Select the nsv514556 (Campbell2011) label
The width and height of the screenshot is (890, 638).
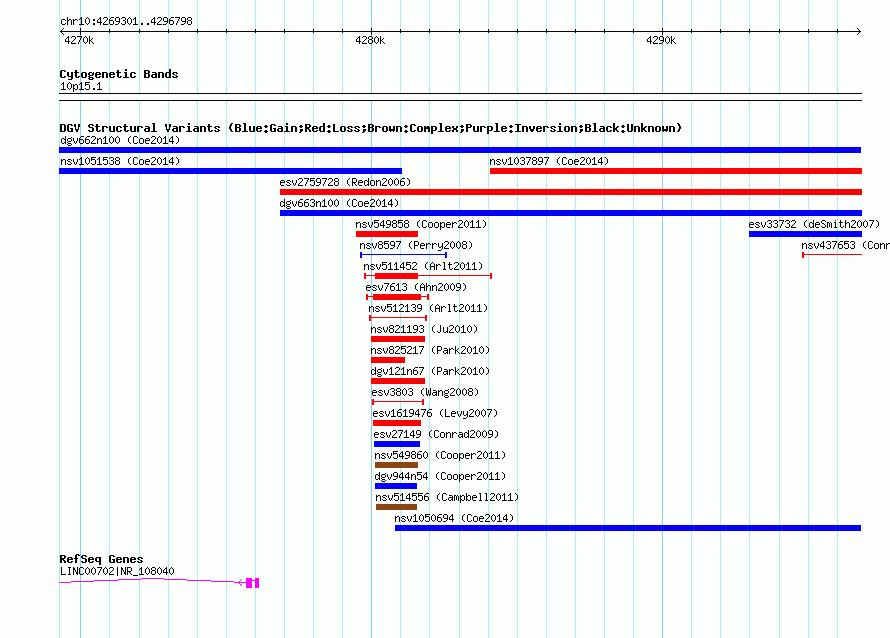447,497
